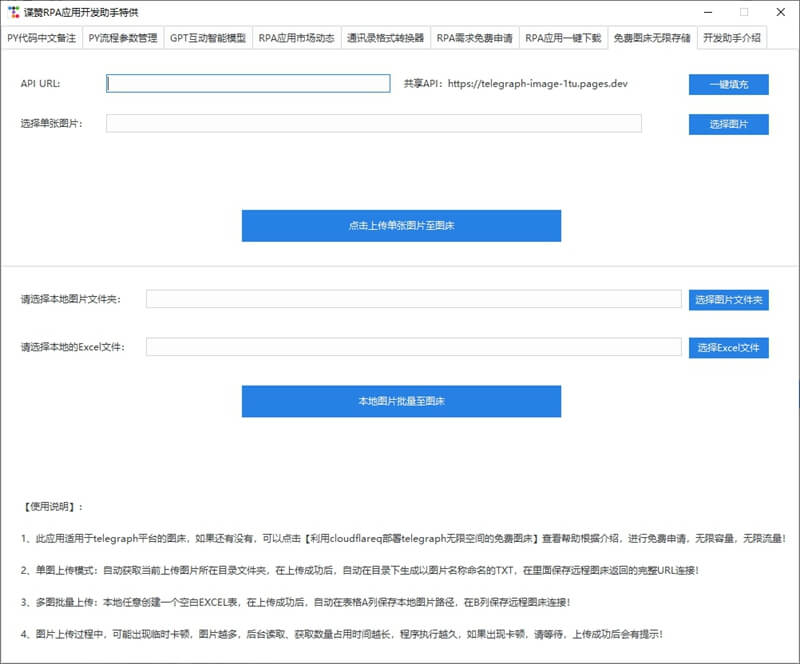Click the local image folder path field
Image resolution: width=800 pixels, height=664 pixels.
click(x=413, y=299)
